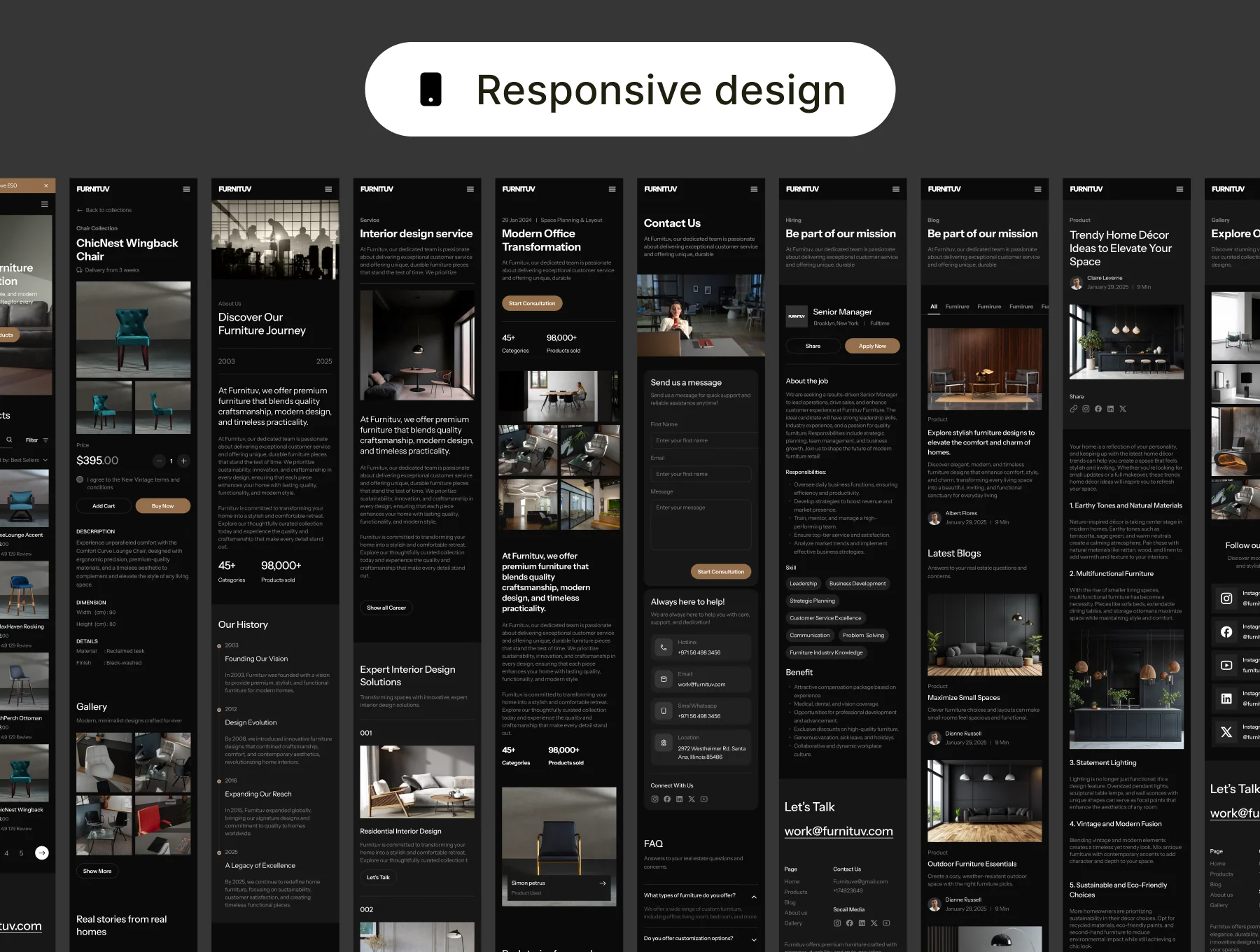The width and height of the screenshot is (1260, 952).
Task: Click the Email envelope icon in contact card
Action: pyautogui.click(x=664, y=679)
